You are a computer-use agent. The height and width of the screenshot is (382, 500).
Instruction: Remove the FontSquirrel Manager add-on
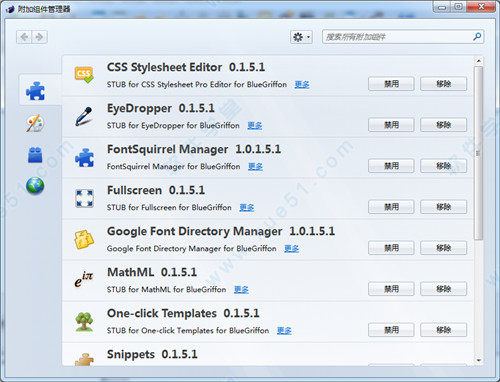(443, 166)
